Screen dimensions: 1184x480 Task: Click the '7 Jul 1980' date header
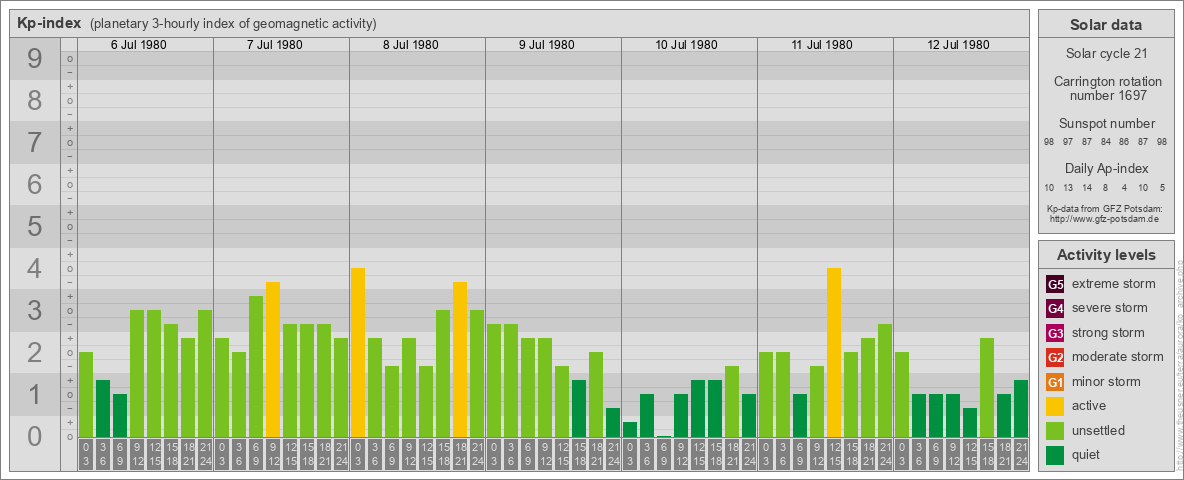click(275, 45)
